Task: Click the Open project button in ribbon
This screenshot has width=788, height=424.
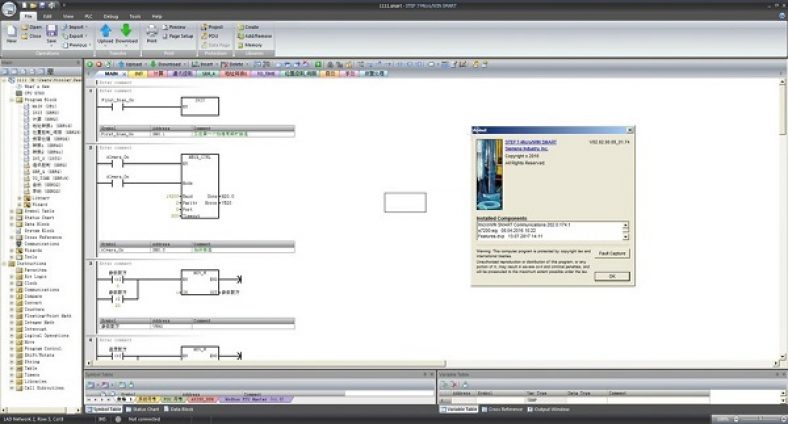Action: (32, 27)
